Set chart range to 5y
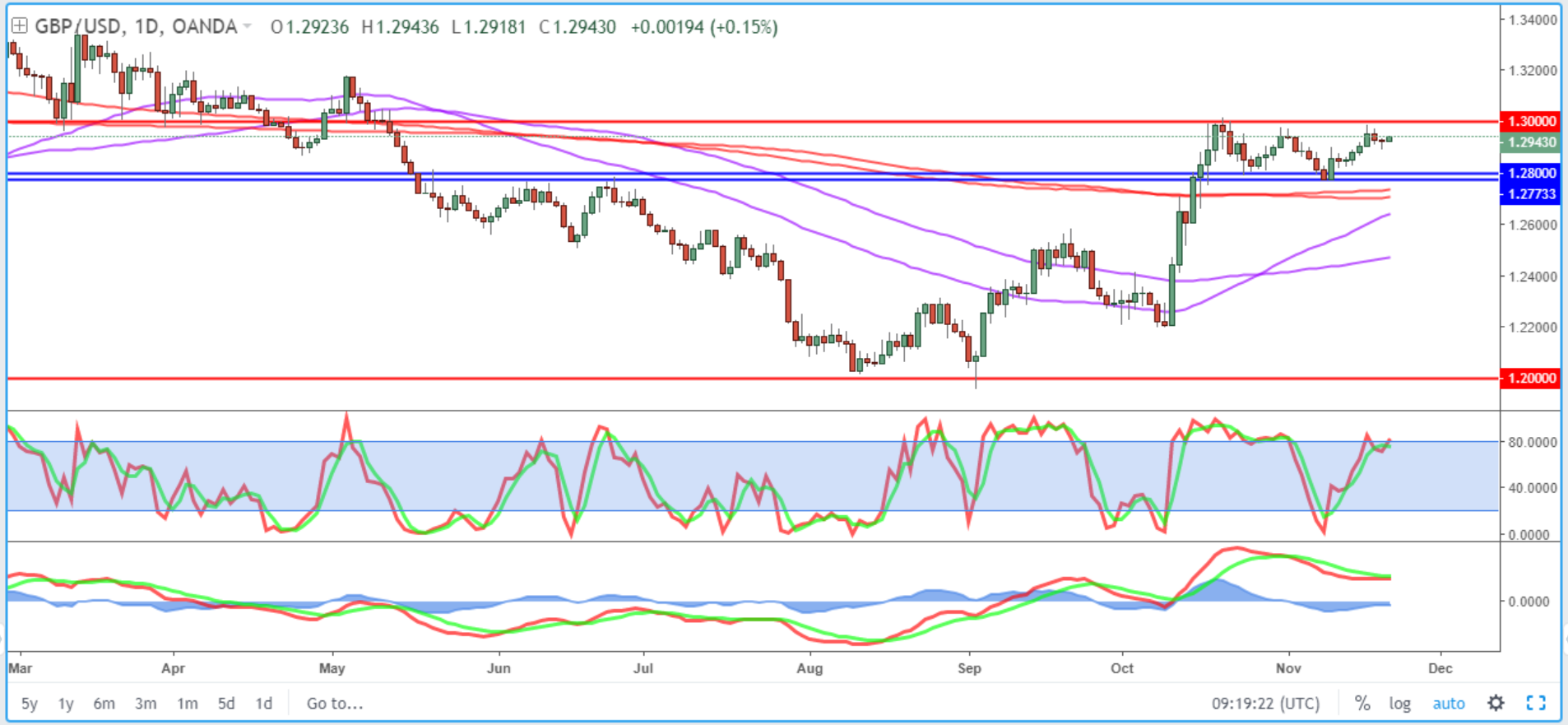Image resolution: width=1568 pixels, height=725 pixels. pos(30,704)
